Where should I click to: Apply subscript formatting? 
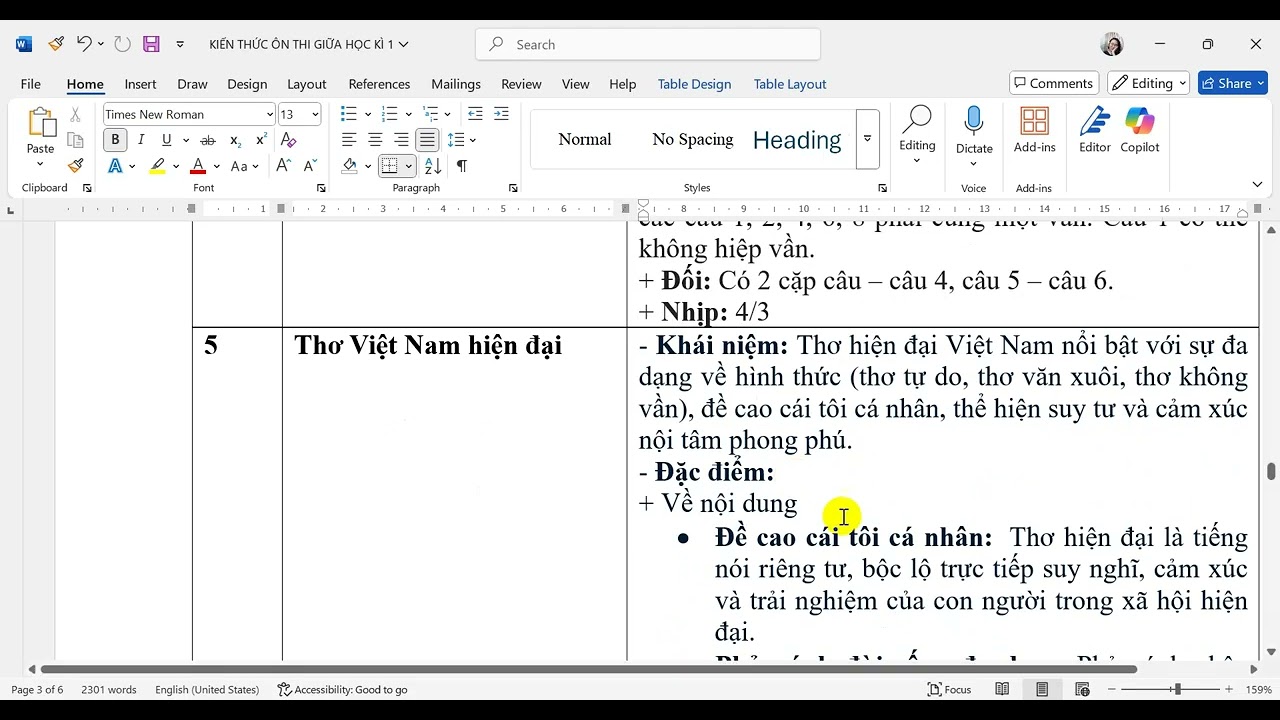click(x=235, y=140)
